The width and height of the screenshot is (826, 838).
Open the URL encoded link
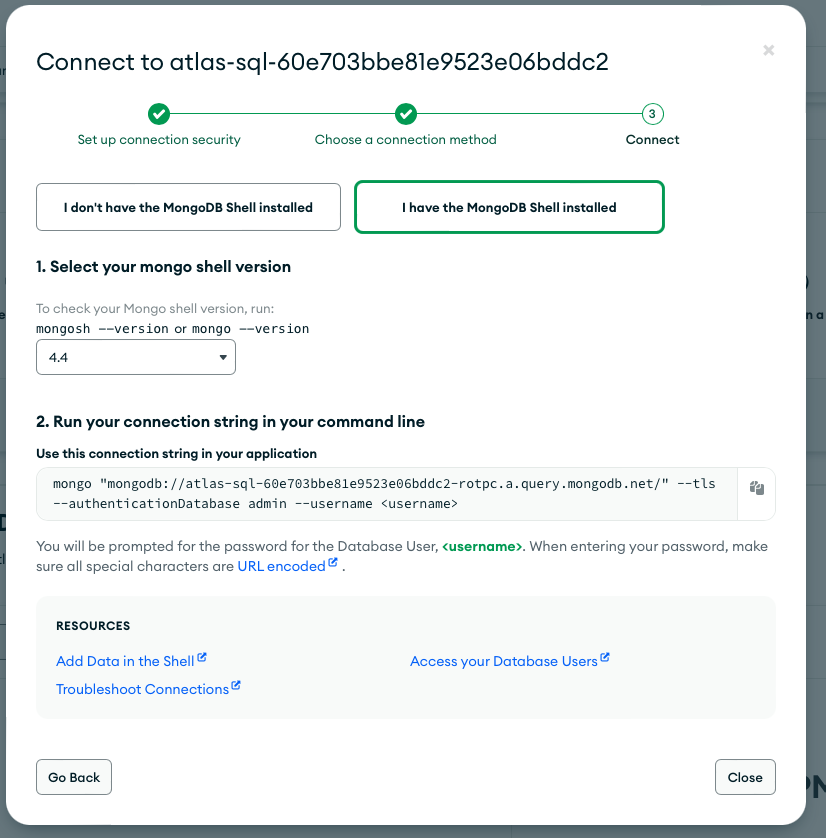pos(281,566)
